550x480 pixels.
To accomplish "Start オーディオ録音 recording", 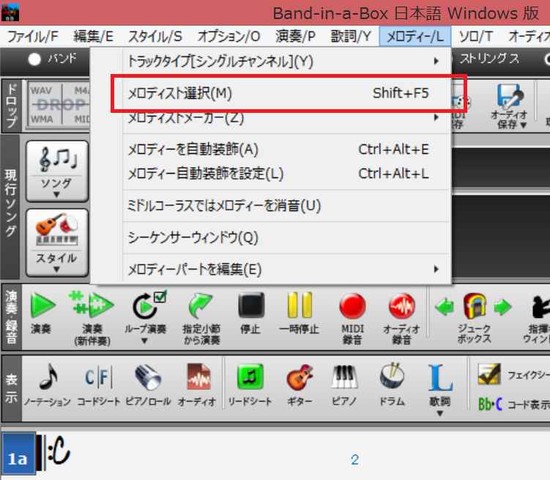I will (401, 318).
